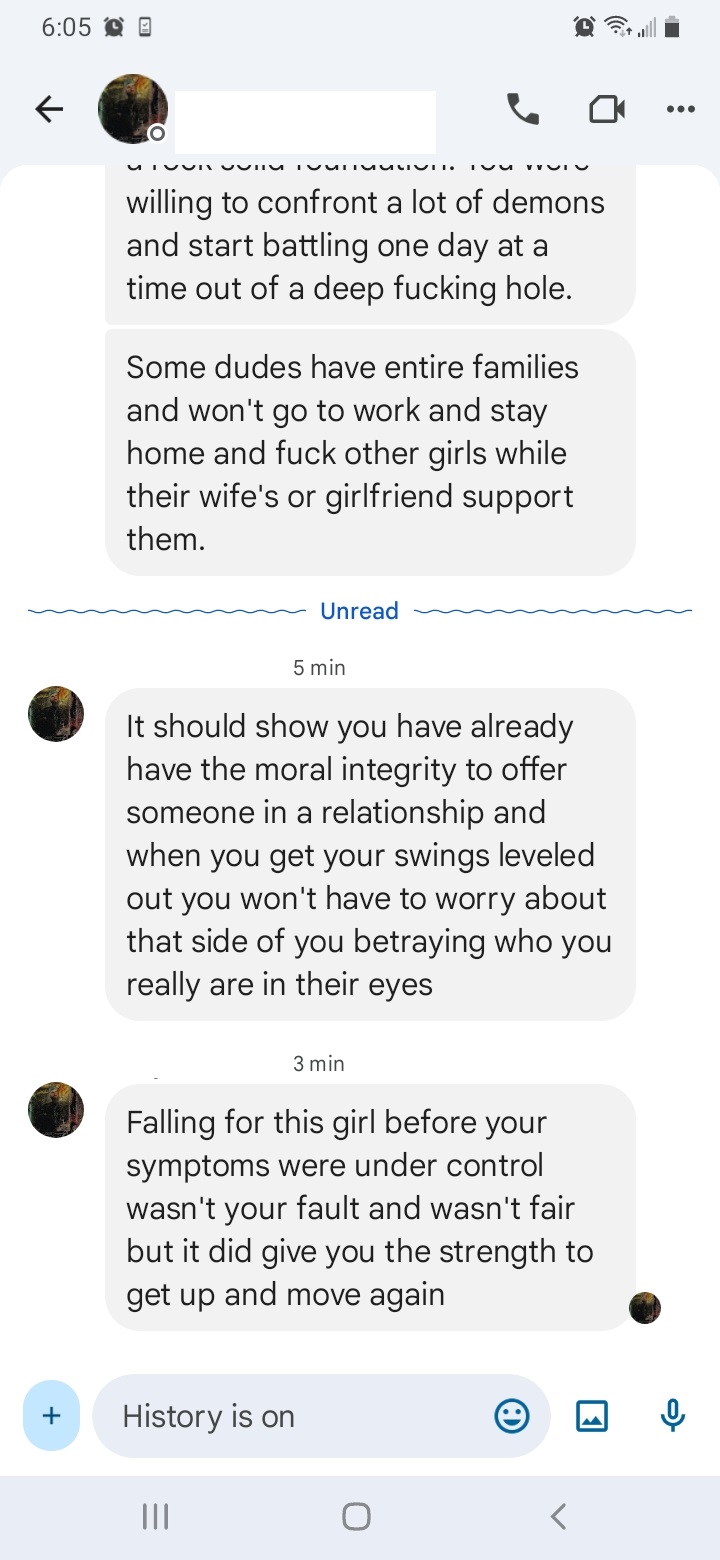Tap the 'History is on' message field

pyautogui.click(x=321, y=1416)
